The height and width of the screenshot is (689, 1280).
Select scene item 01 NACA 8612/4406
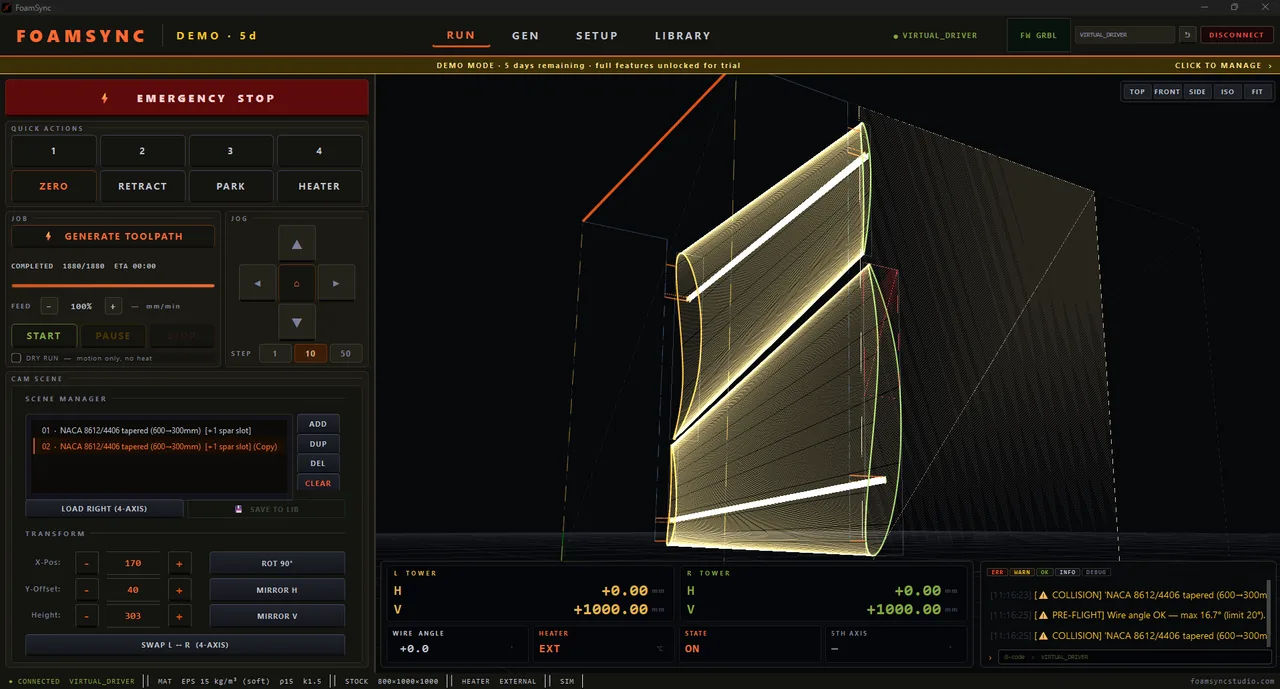click(x=160, y=431)
